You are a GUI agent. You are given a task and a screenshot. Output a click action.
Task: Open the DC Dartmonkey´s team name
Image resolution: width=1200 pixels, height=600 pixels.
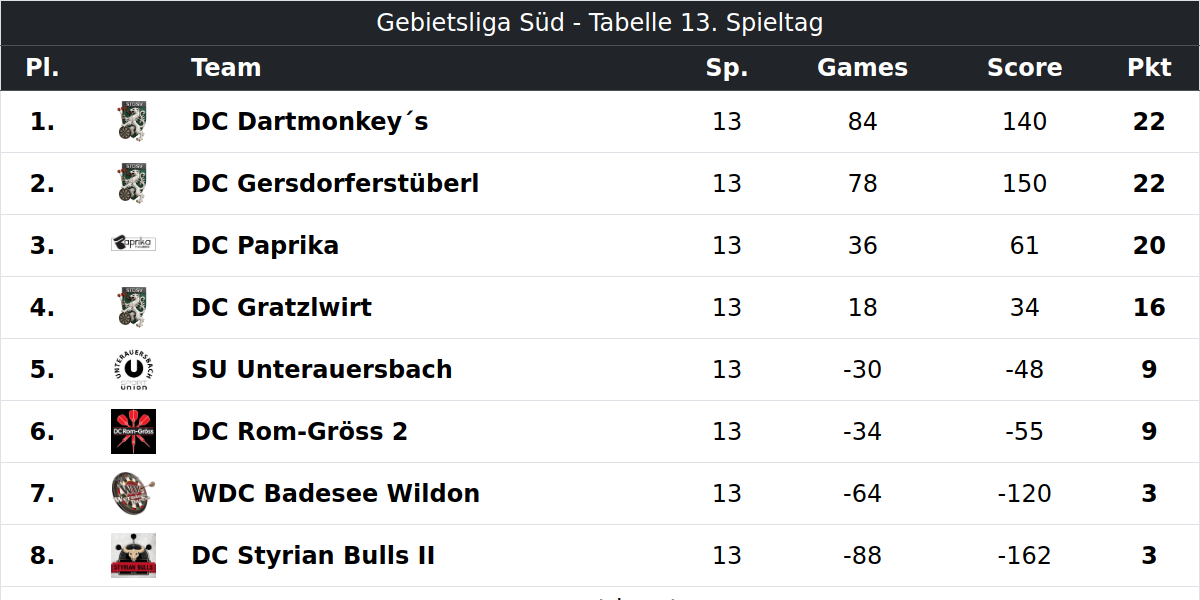click(310, 122)
